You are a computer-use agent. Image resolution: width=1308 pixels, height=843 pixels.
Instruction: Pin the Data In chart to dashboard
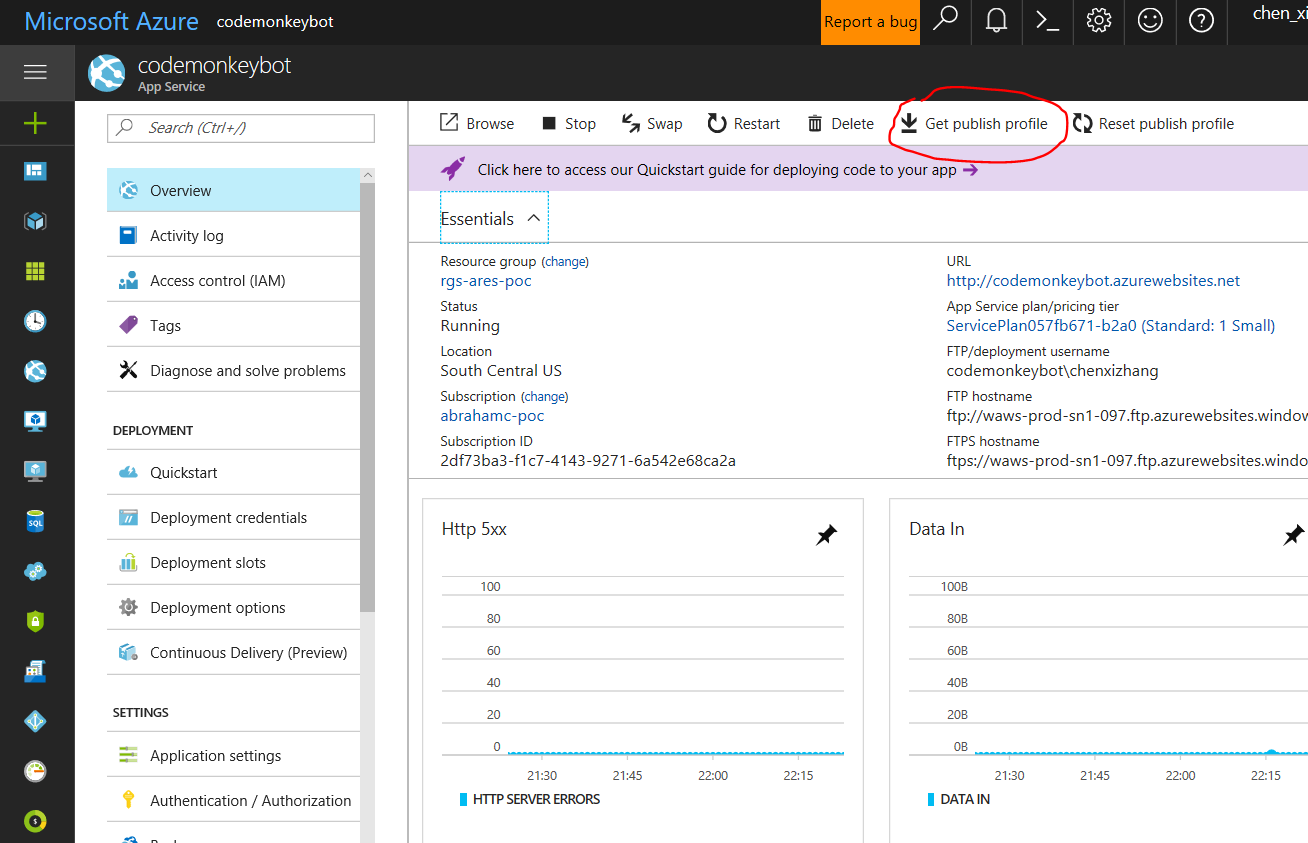[x=1293, y=535]
